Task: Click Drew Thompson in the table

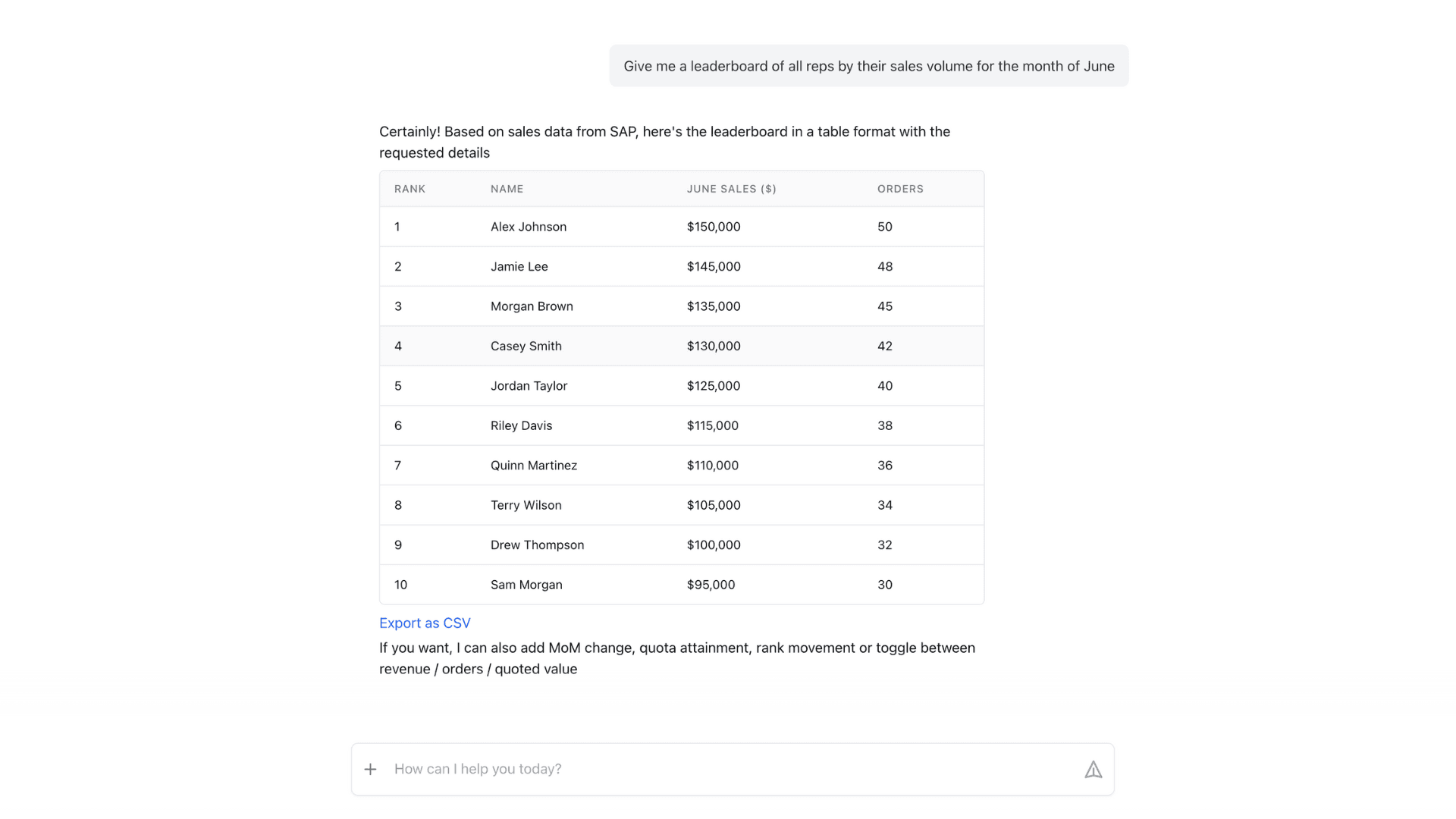Action: point(537,545)
